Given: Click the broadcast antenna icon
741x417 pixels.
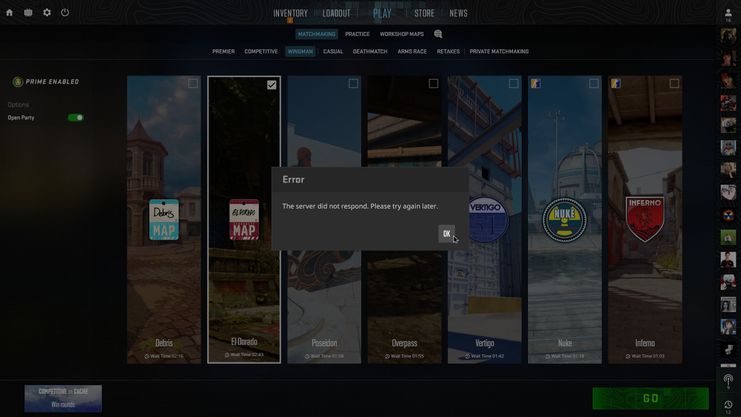Looking at the screenshot, I should coord(728,380).
